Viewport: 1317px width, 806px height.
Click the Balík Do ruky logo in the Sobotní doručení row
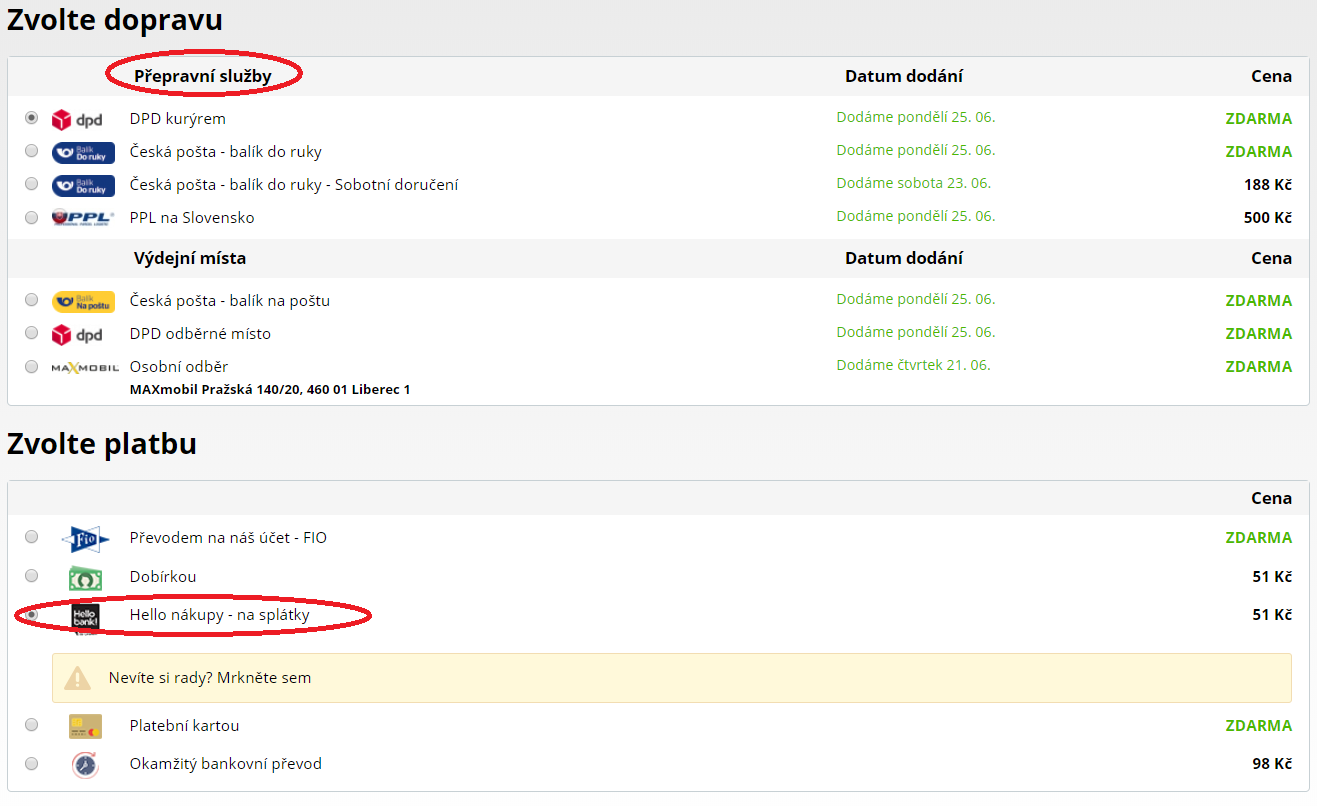83,185
